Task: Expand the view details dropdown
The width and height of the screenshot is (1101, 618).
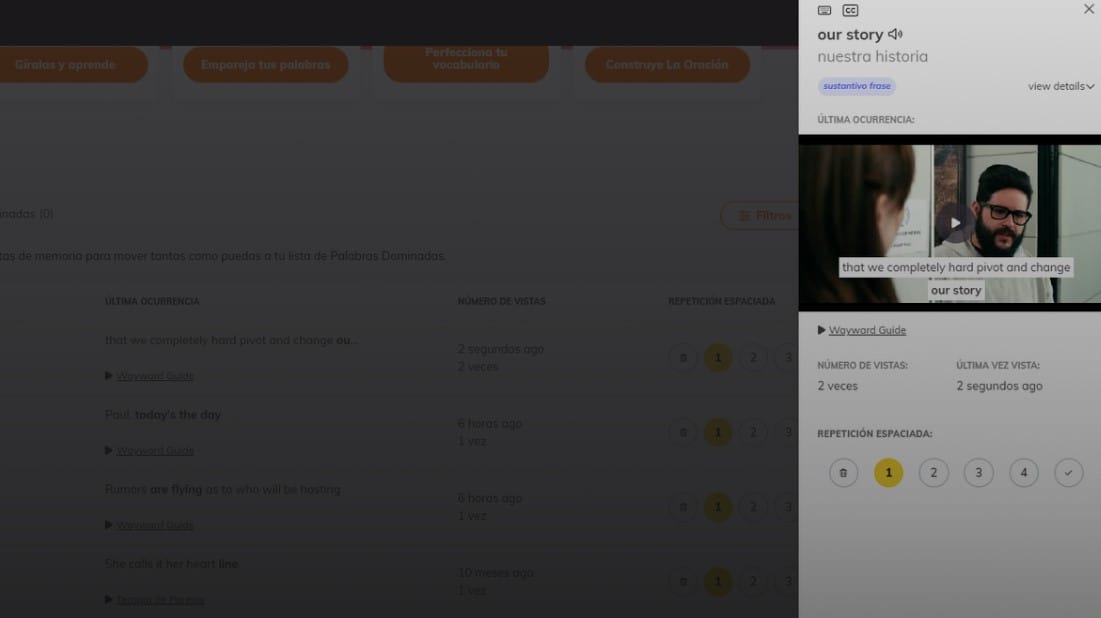Action: pos(1060,87)
